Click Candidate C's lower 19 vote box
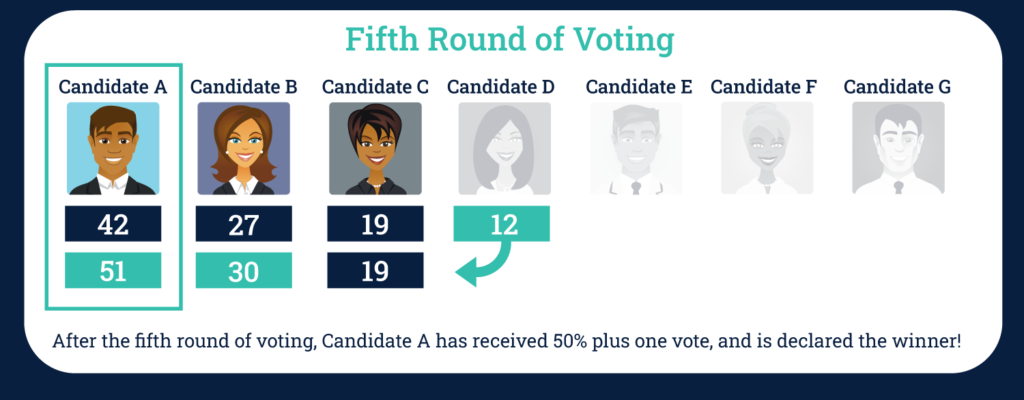The height and width of the screenshot is (400, 1024). [x=375, y=271]
